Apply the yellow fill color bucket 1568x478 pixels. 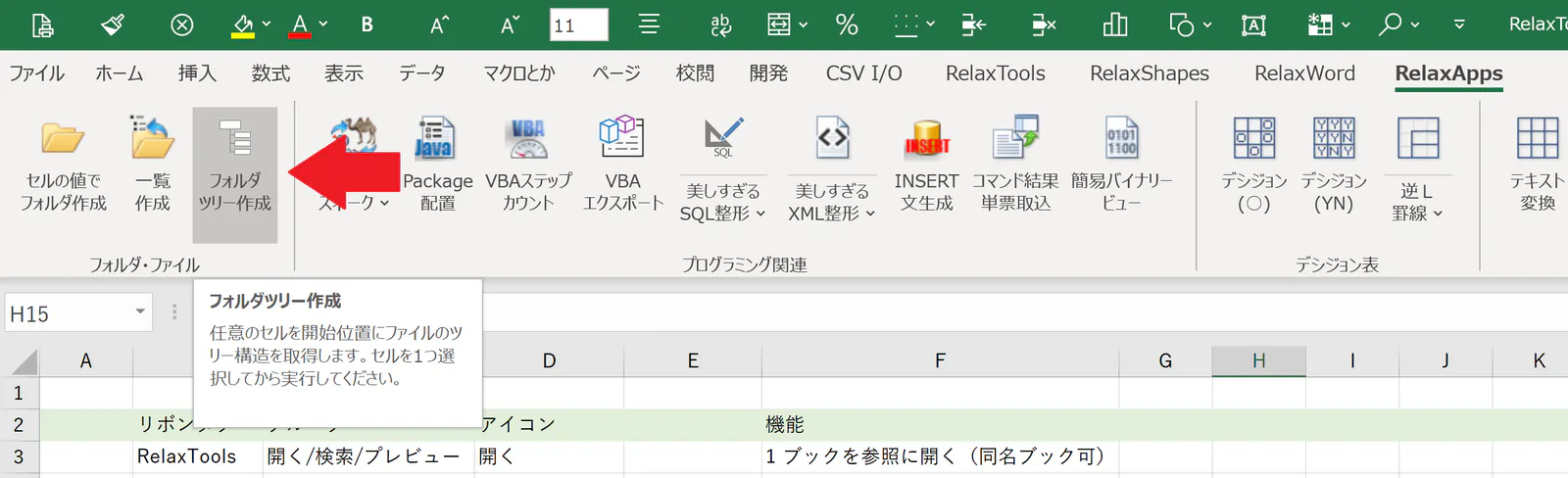243,24
